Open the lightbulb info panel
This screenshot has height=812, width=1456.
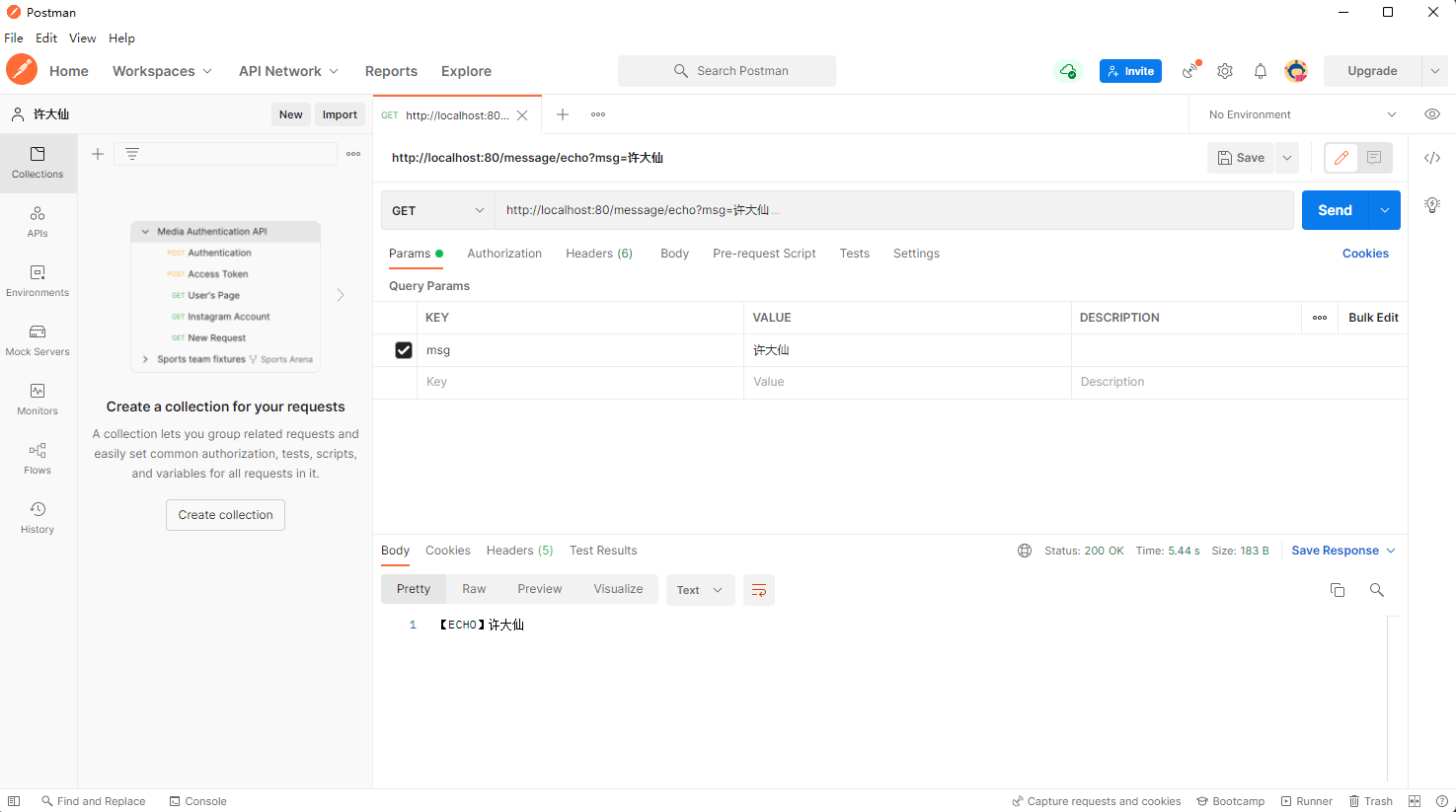(x=1432, y=205)
